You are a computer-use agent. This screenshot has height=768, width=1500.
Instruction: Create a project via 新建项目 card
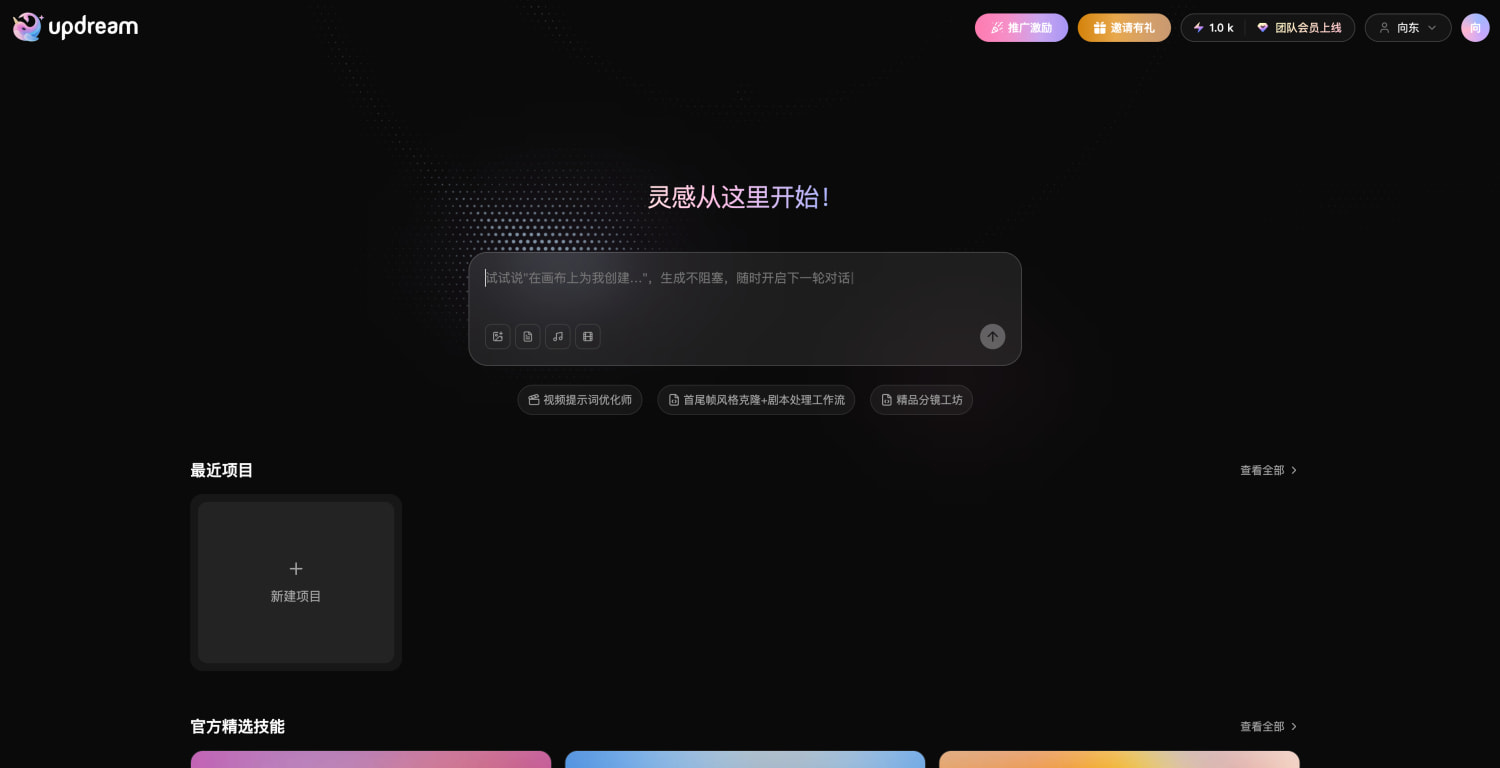(x=296, y=582)
